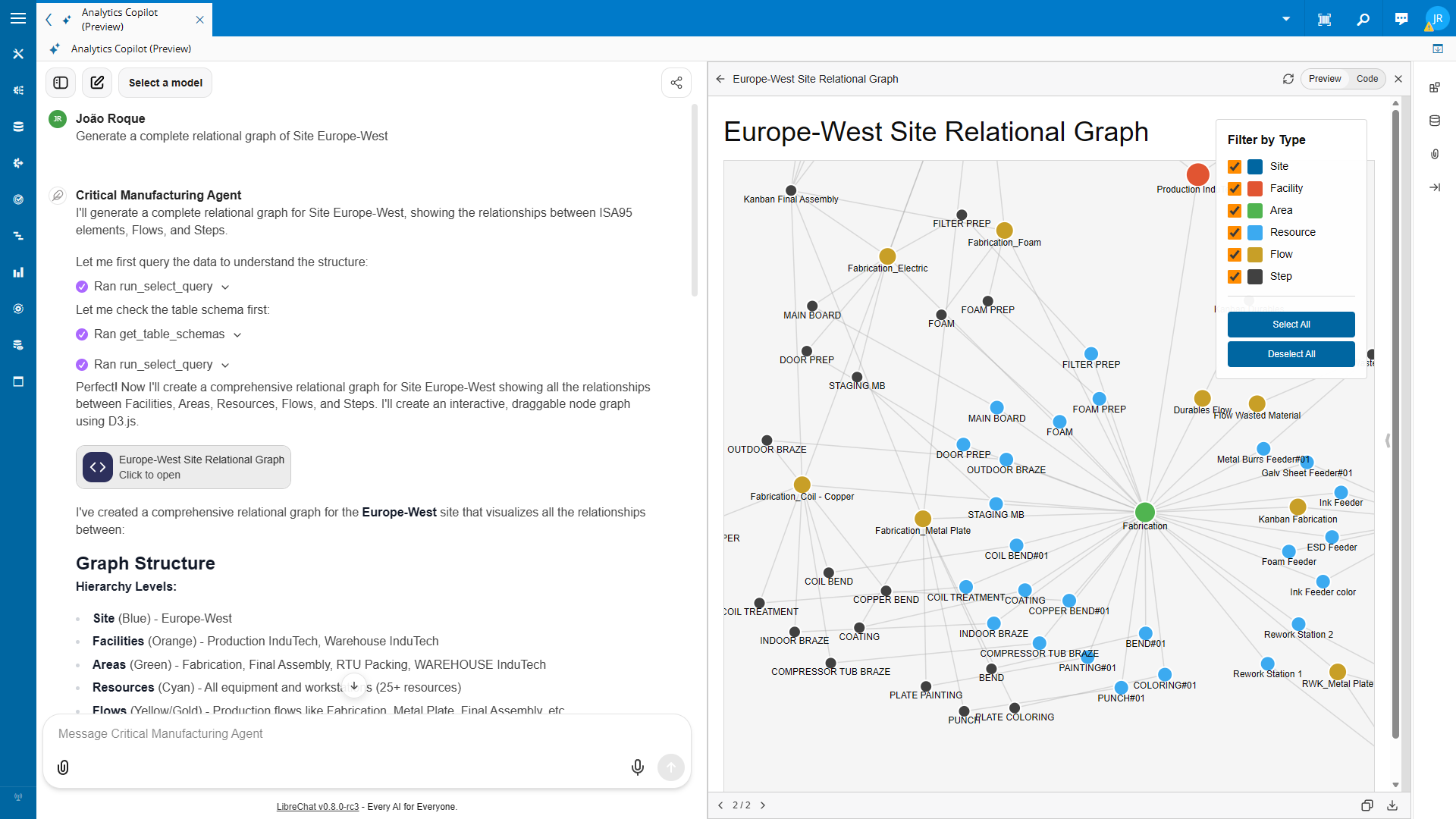Open the hamburger menu in top left
The height and width of the screenshot is (819, 1456).
pos(18,18)
